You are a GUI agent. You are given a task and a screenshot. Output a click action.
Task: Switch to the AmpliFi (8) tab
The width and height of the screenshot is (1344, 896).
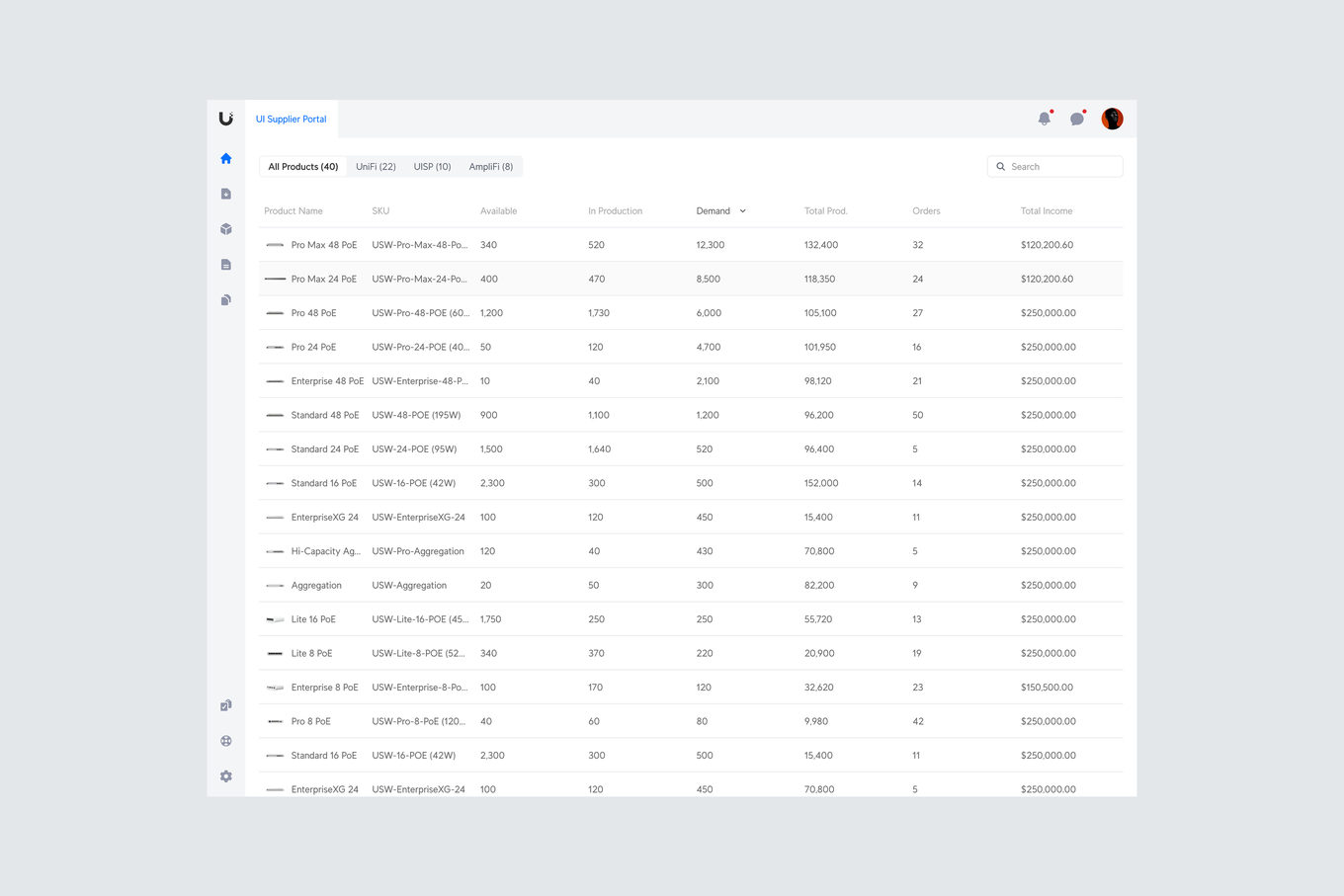click(x=491, y=167)
